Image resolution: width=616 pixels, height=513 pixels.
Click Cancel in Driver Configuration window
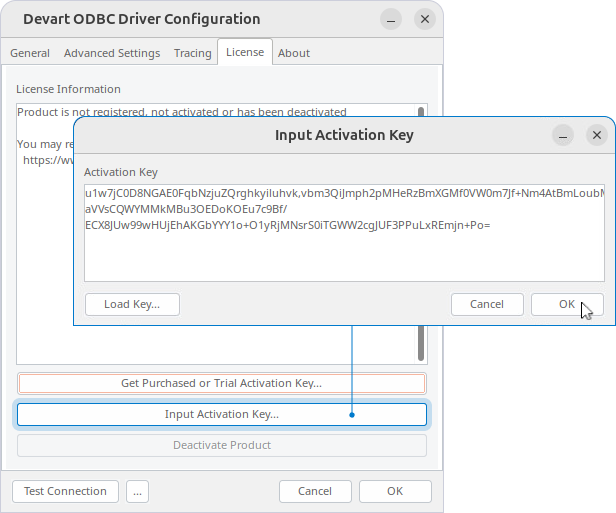[315, 491]
